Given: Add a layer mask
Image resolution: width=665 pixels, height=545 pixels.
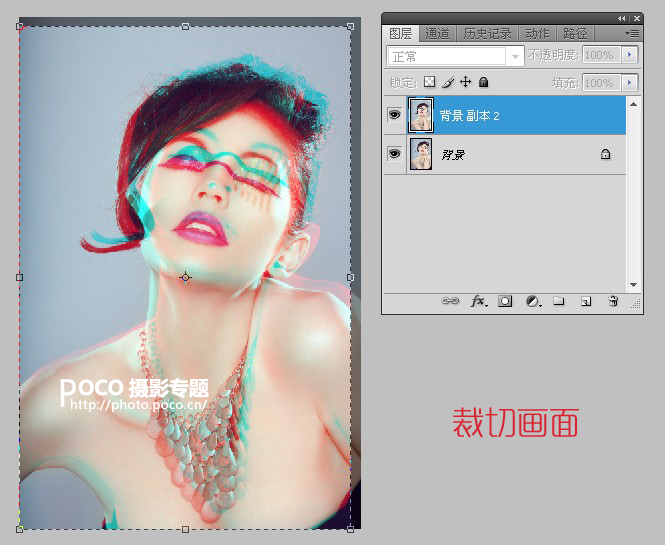Looking at the screenshot, I should click(505, 301).
